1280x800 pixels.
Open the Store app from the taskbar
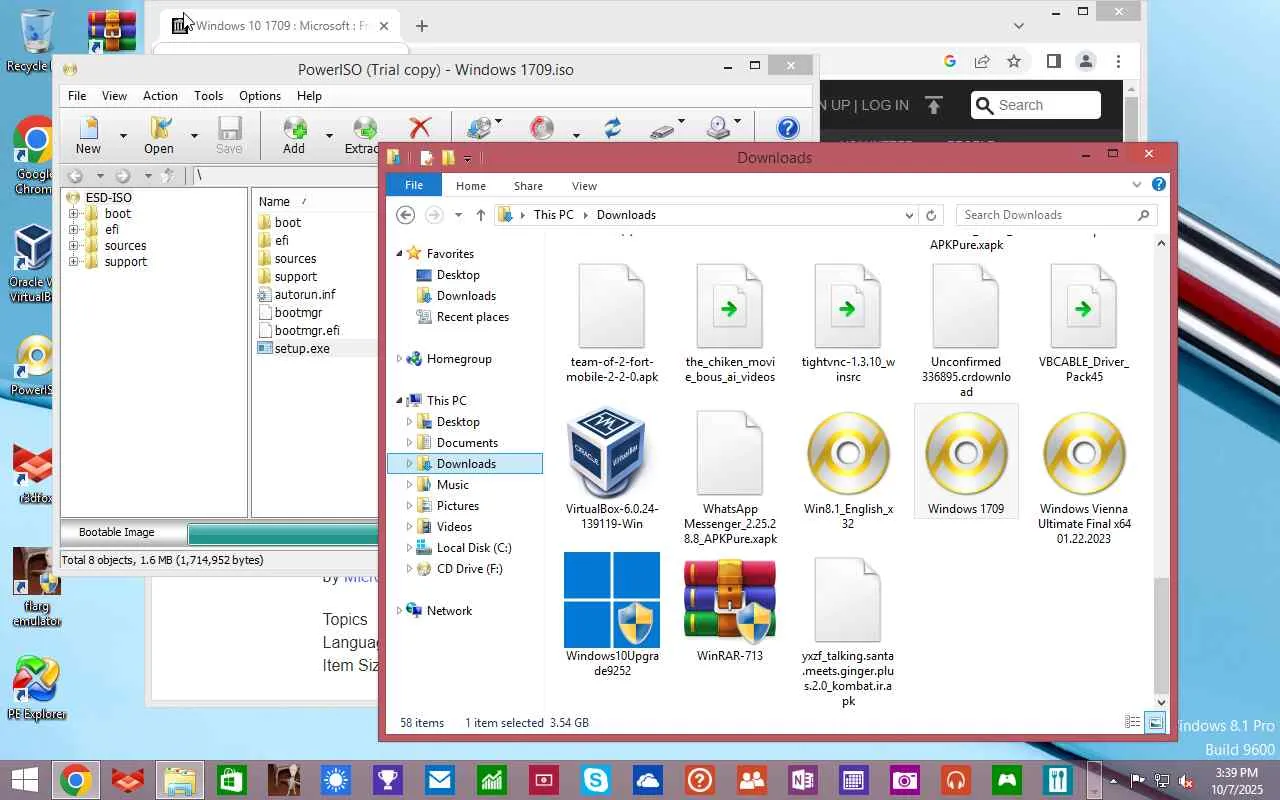pos(232,780)
